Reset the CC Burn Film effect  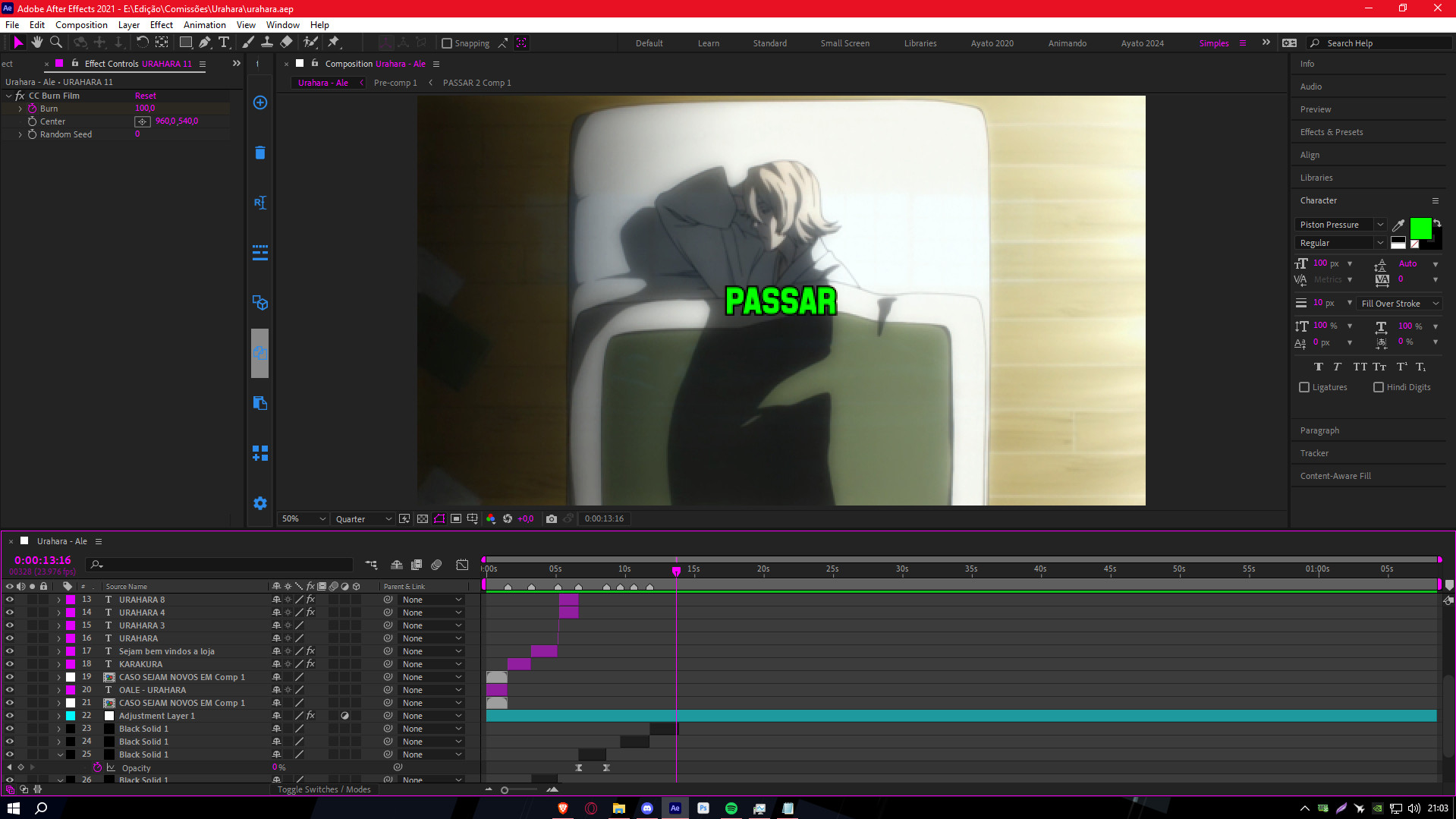[145, 96]
